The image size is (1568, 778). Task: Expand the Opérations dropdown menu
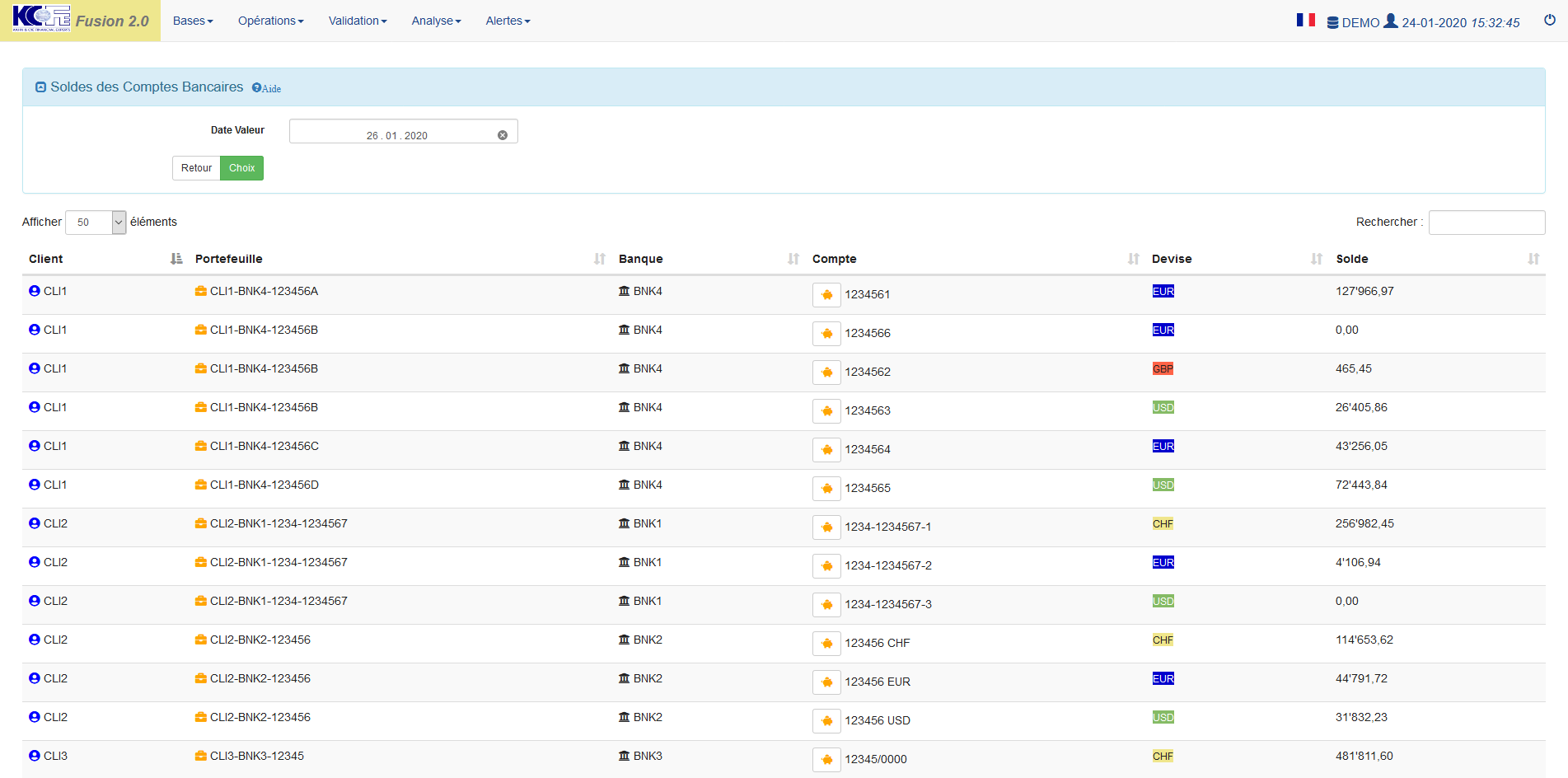tap(270, 21)
